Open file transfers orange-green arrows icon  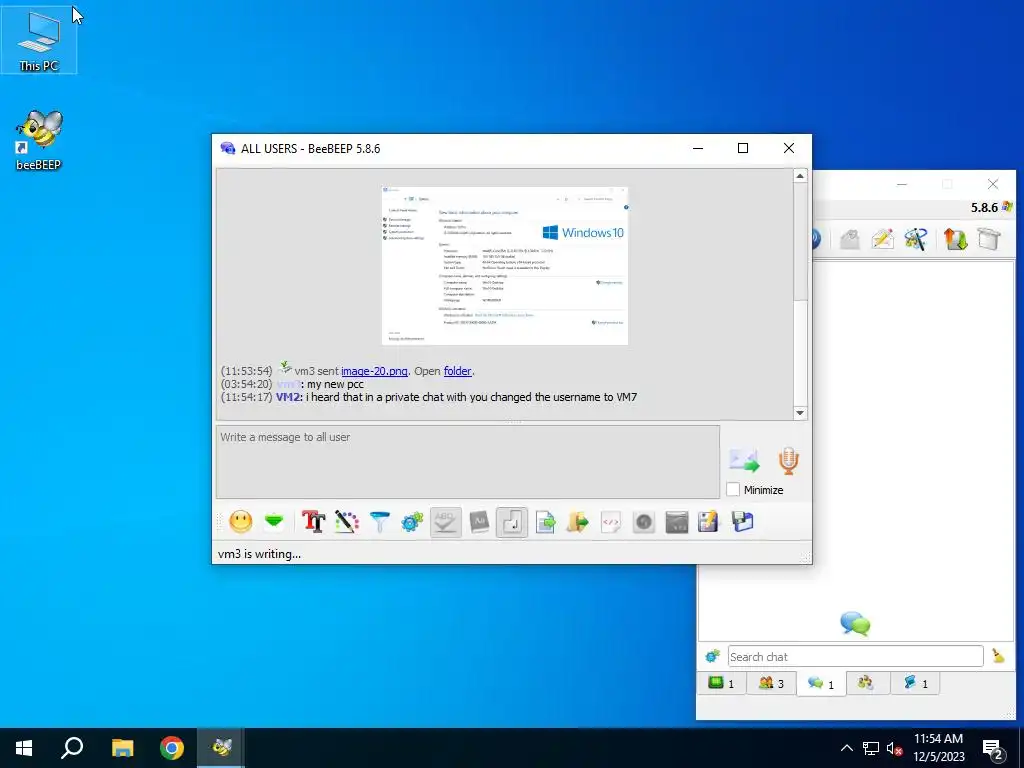pos(955,239)
